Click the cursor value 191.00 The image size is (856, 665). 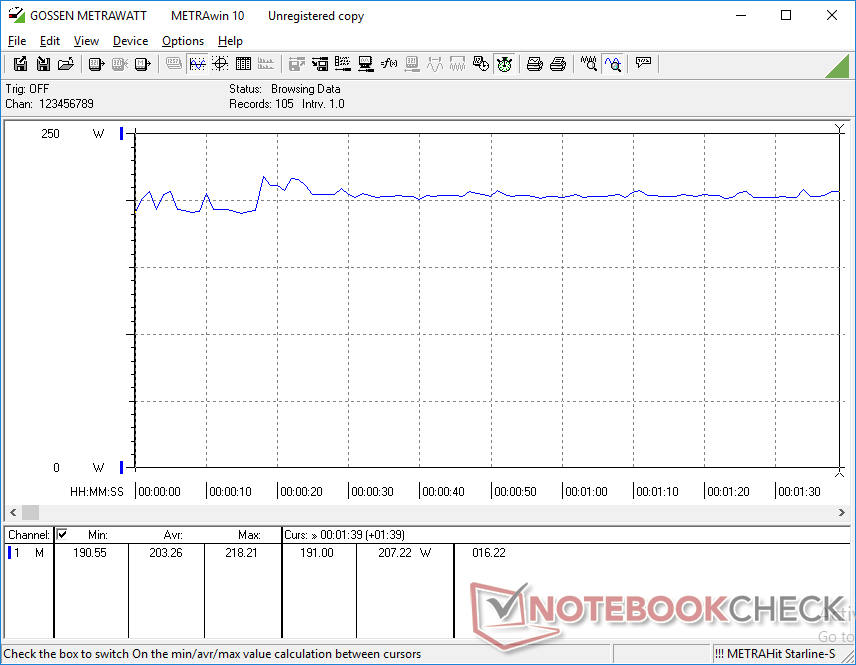[x=317, y=553]
